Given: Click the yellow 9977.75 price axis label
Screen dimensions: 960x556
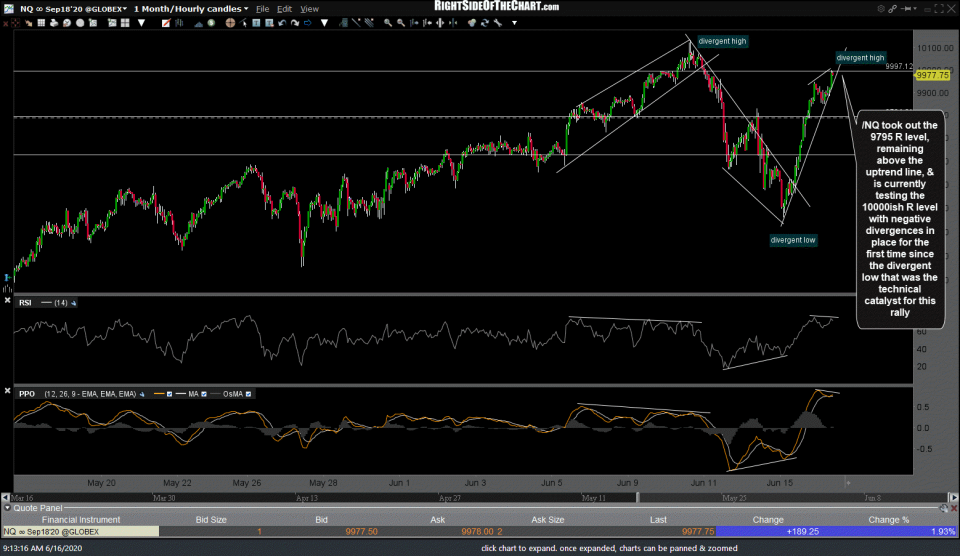Looking at the screenshot, I should pyautogui.click(x=932, y=75).
